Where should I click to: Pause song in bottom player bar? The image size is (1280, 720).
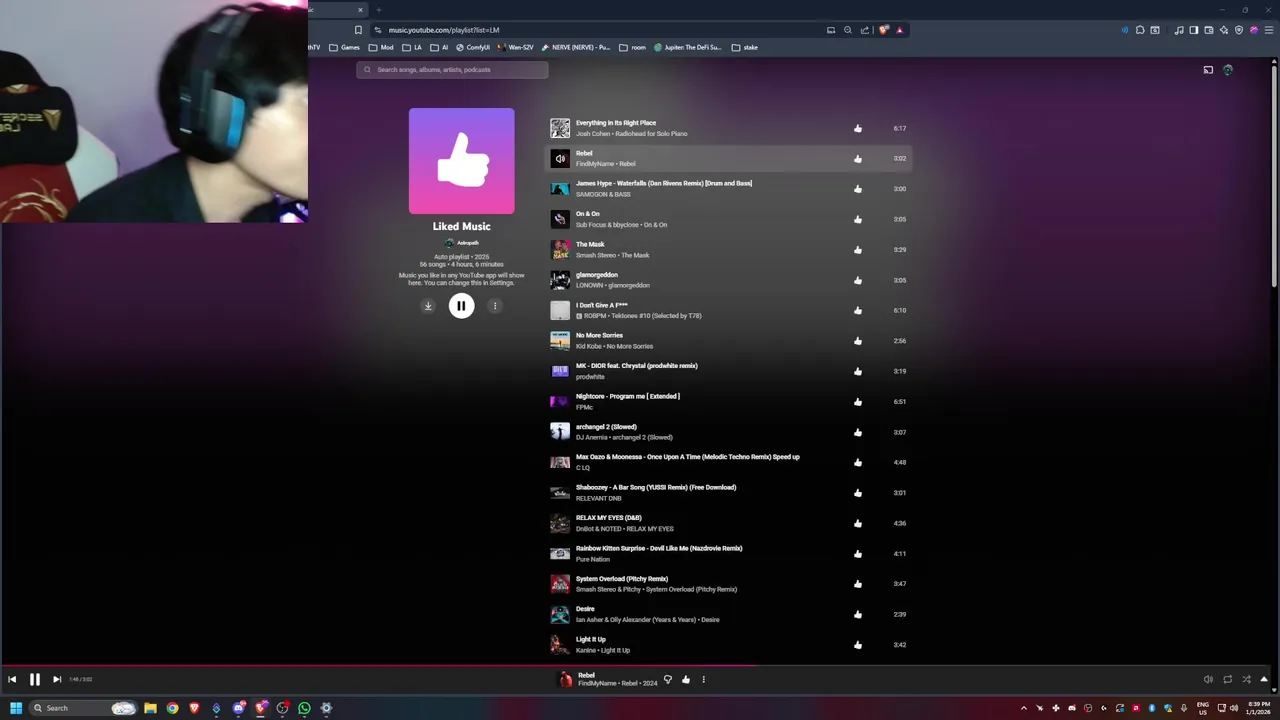[34, 679]
